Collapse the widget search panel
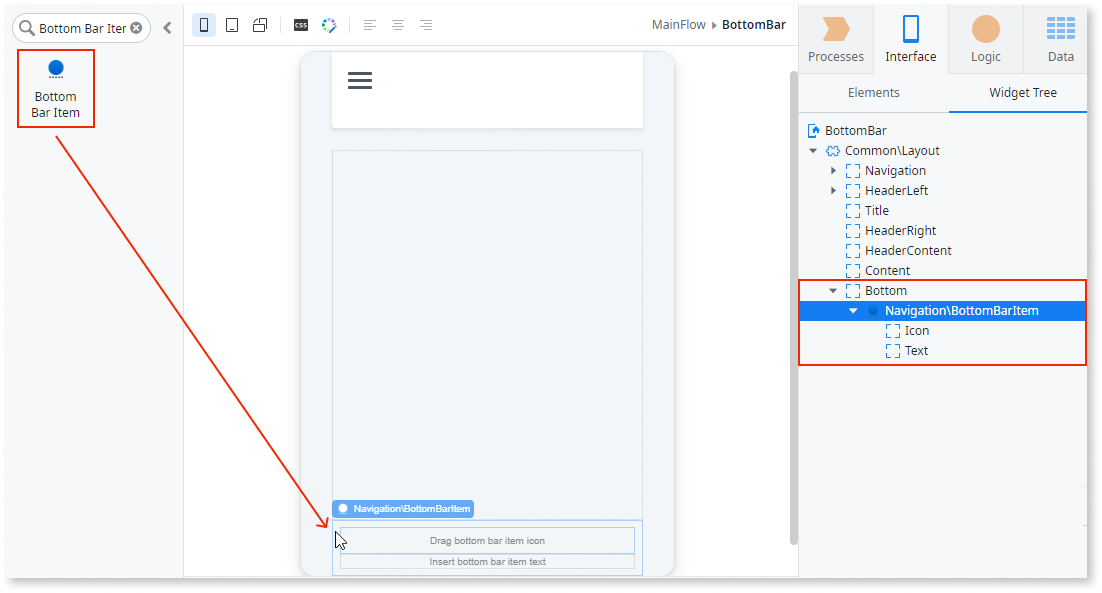The image size is (1102, 593). (x=168, y=27)
